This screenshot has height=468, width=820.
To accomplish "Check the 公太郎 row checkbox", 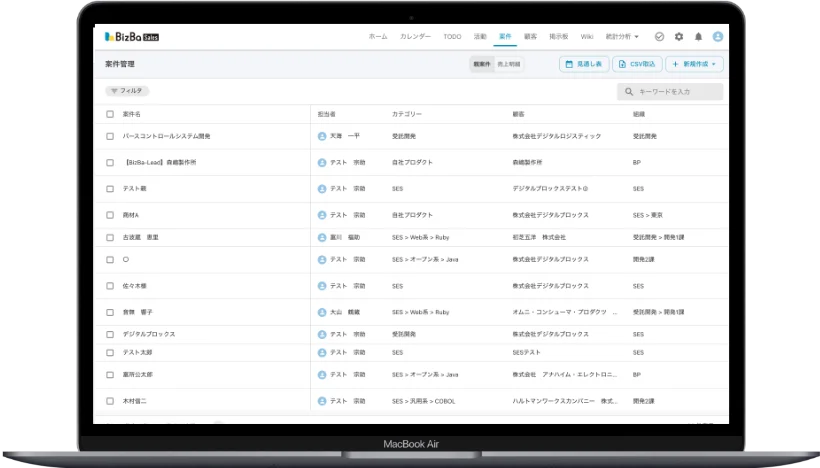I will tap(110, 375).
